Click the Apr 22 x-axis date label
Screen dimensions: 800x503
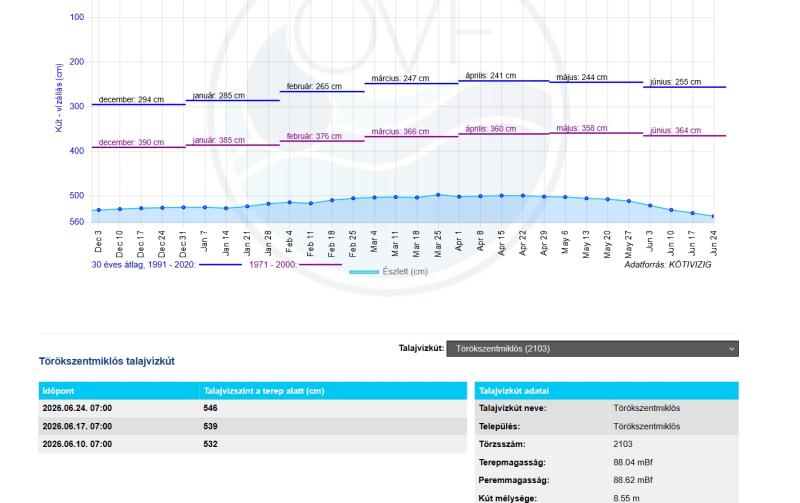pyautogui.click(x=522, y=243)
